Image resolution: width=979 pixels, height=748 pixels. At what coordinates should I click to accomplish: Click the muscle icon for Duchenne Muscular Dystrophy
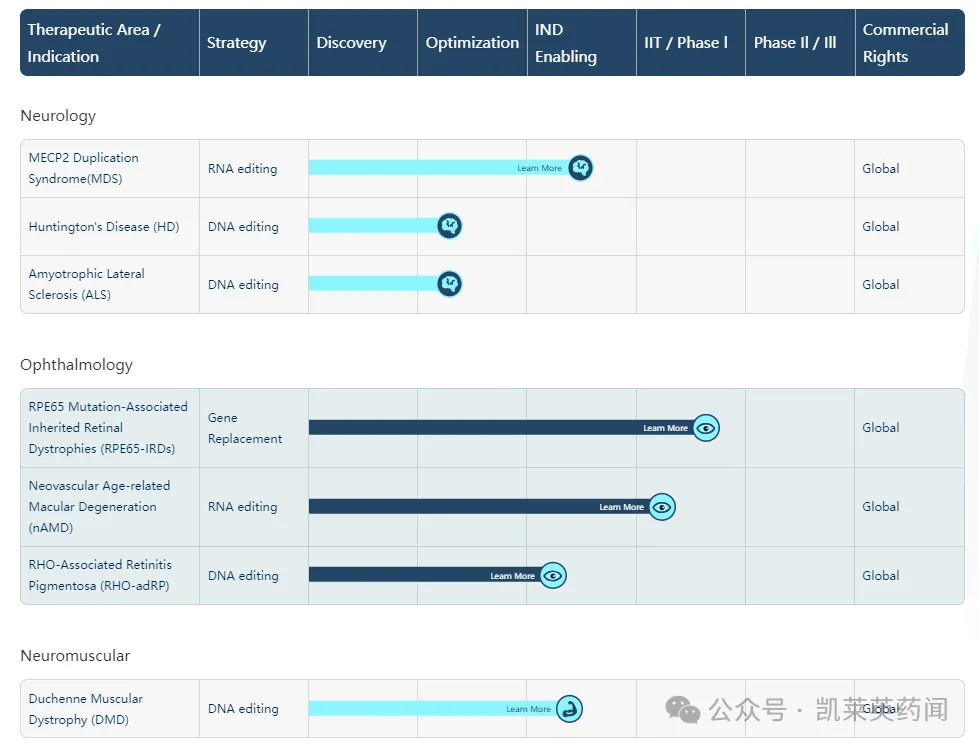[569, 709]
